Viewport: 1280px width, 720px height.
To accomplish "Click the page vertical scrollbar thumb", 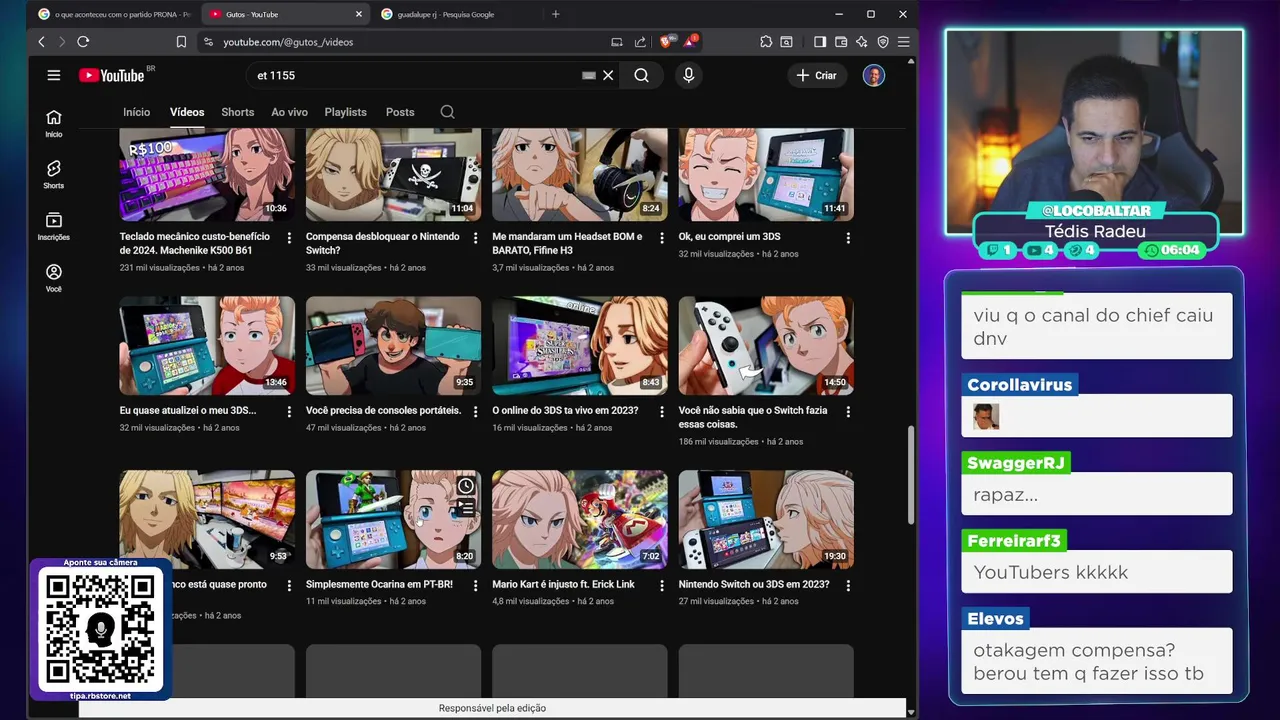I will tap(910, 475).
